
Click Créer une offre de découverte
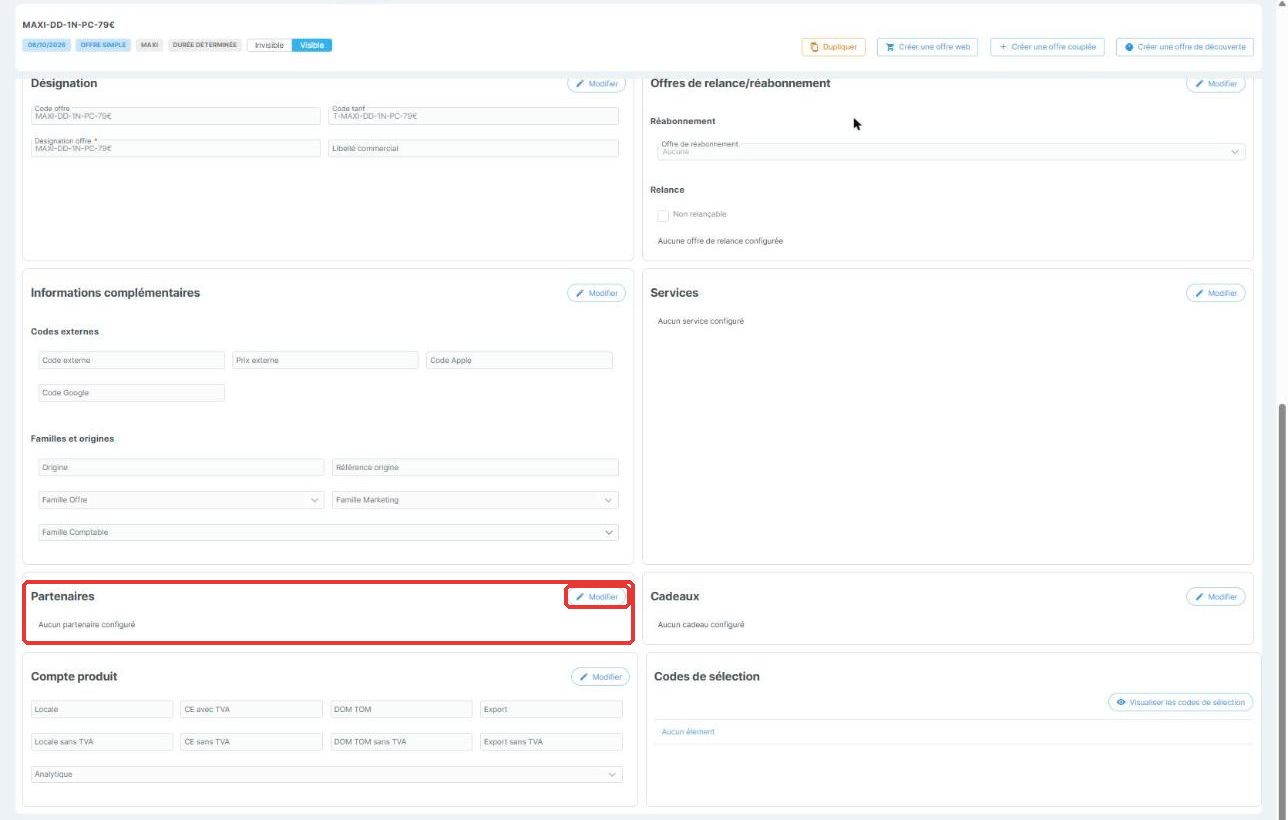pos(1185,47)
